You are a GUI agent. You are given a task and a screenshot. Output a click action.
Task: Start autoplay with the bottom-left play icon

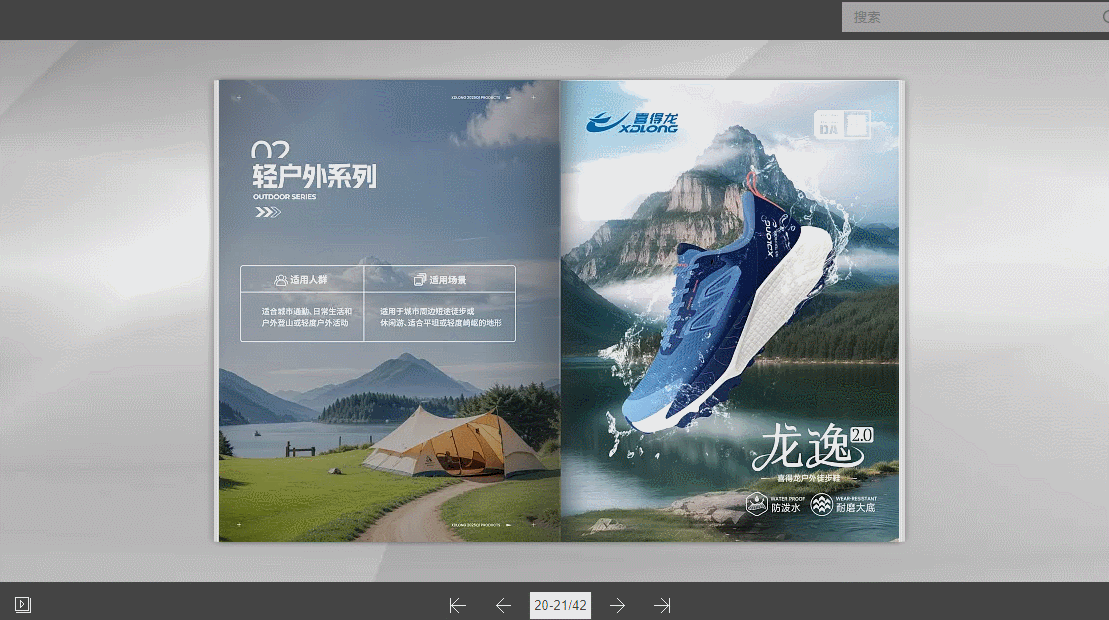[x=23, y=604]
